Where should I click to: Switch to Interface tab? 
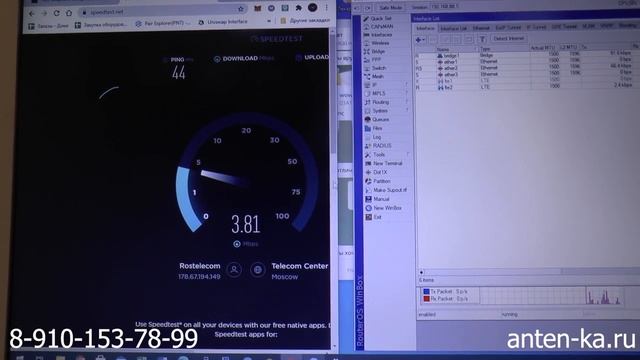tap(425, 28)
